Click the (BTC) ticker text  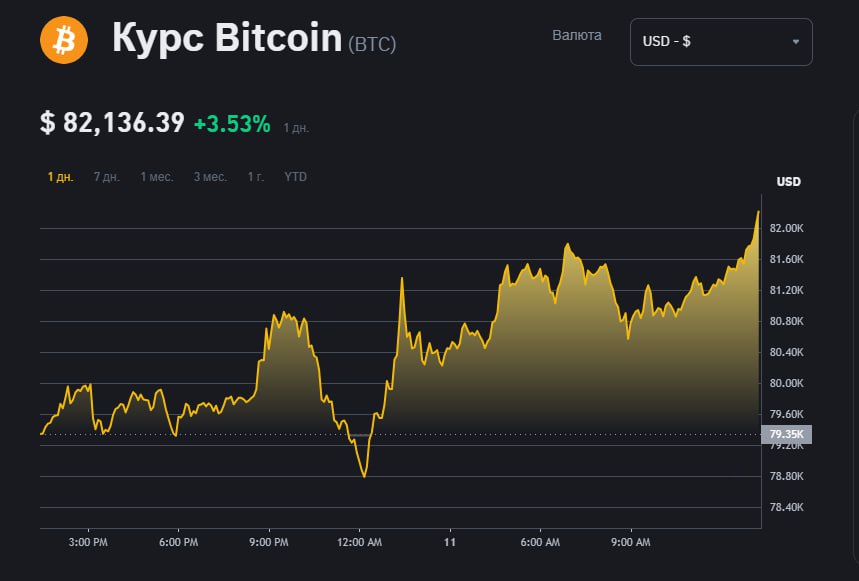point(372,44)
